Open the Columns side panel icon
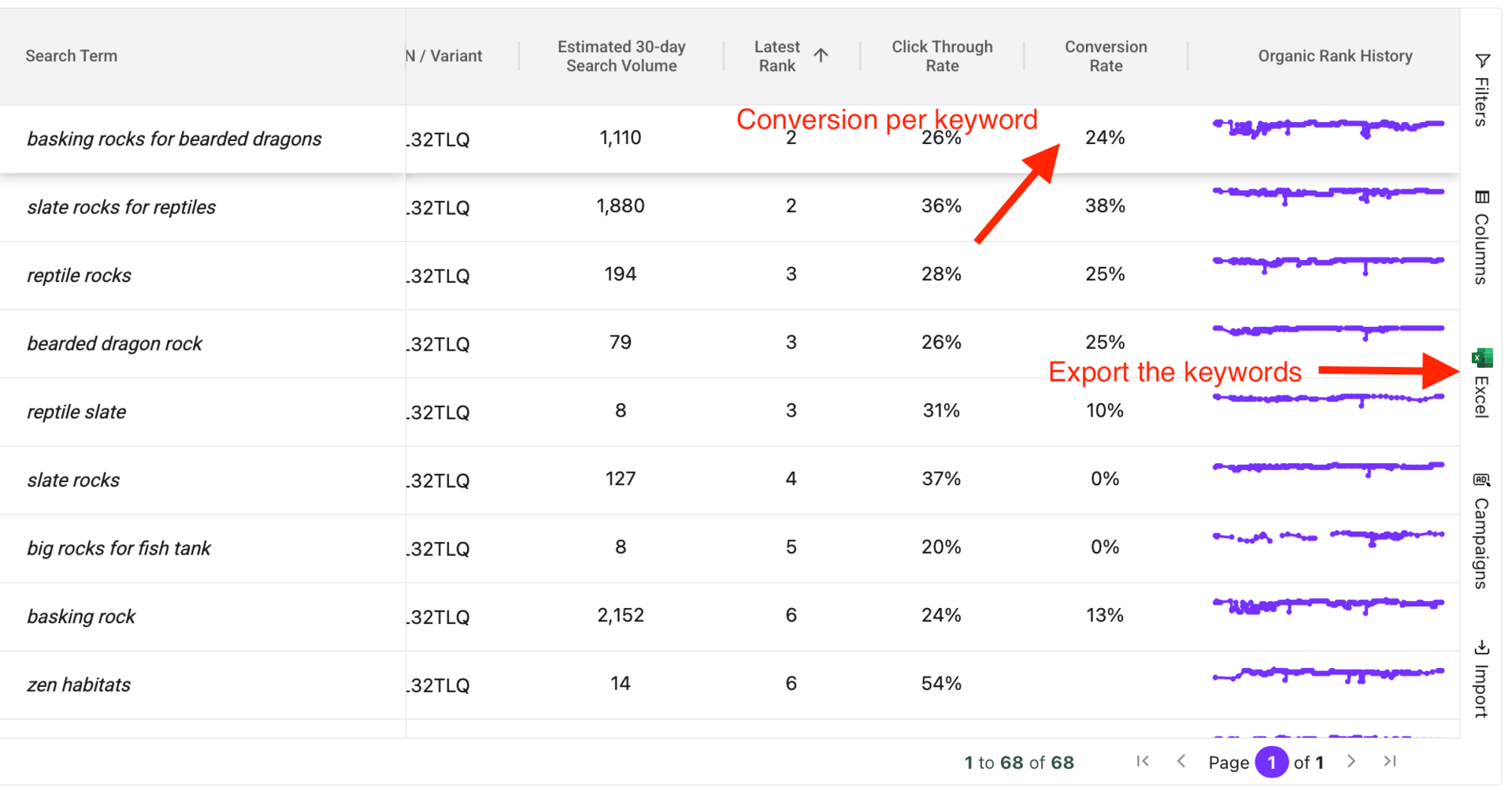 click(x=1482, y=197)
